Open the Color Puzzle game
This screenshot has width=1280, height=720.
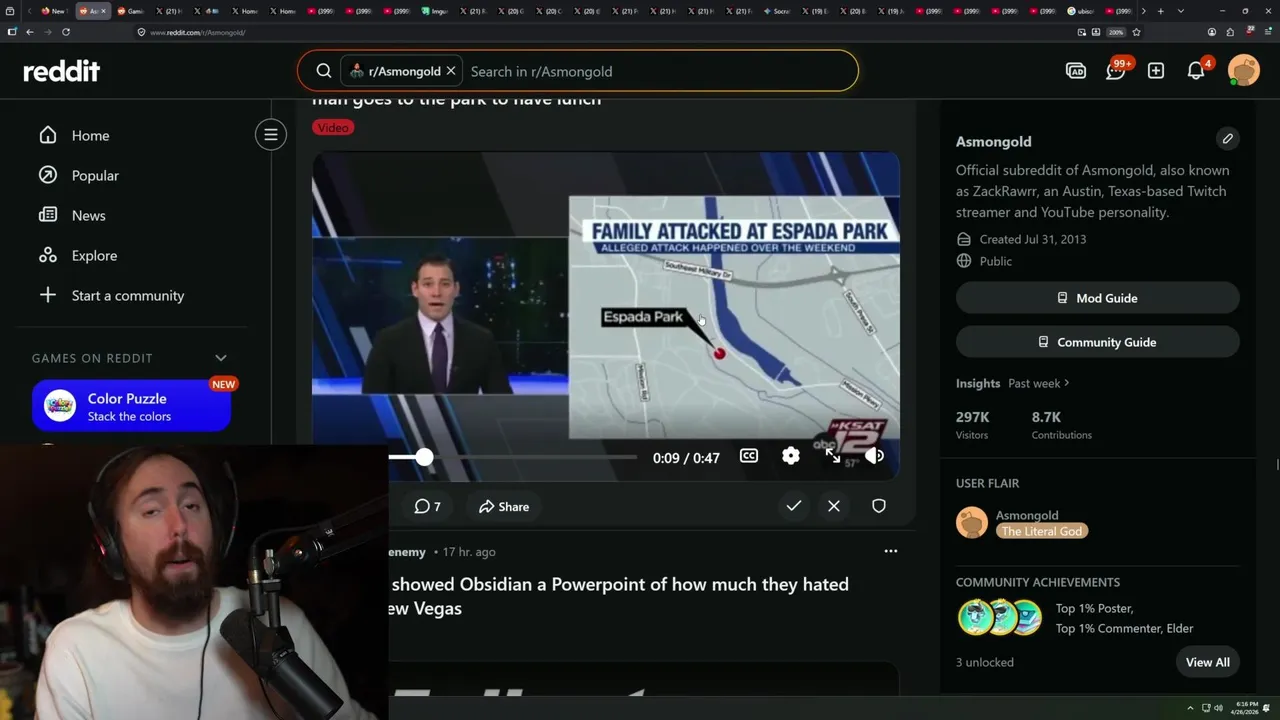pyautogui.click(x=131, y=406)
